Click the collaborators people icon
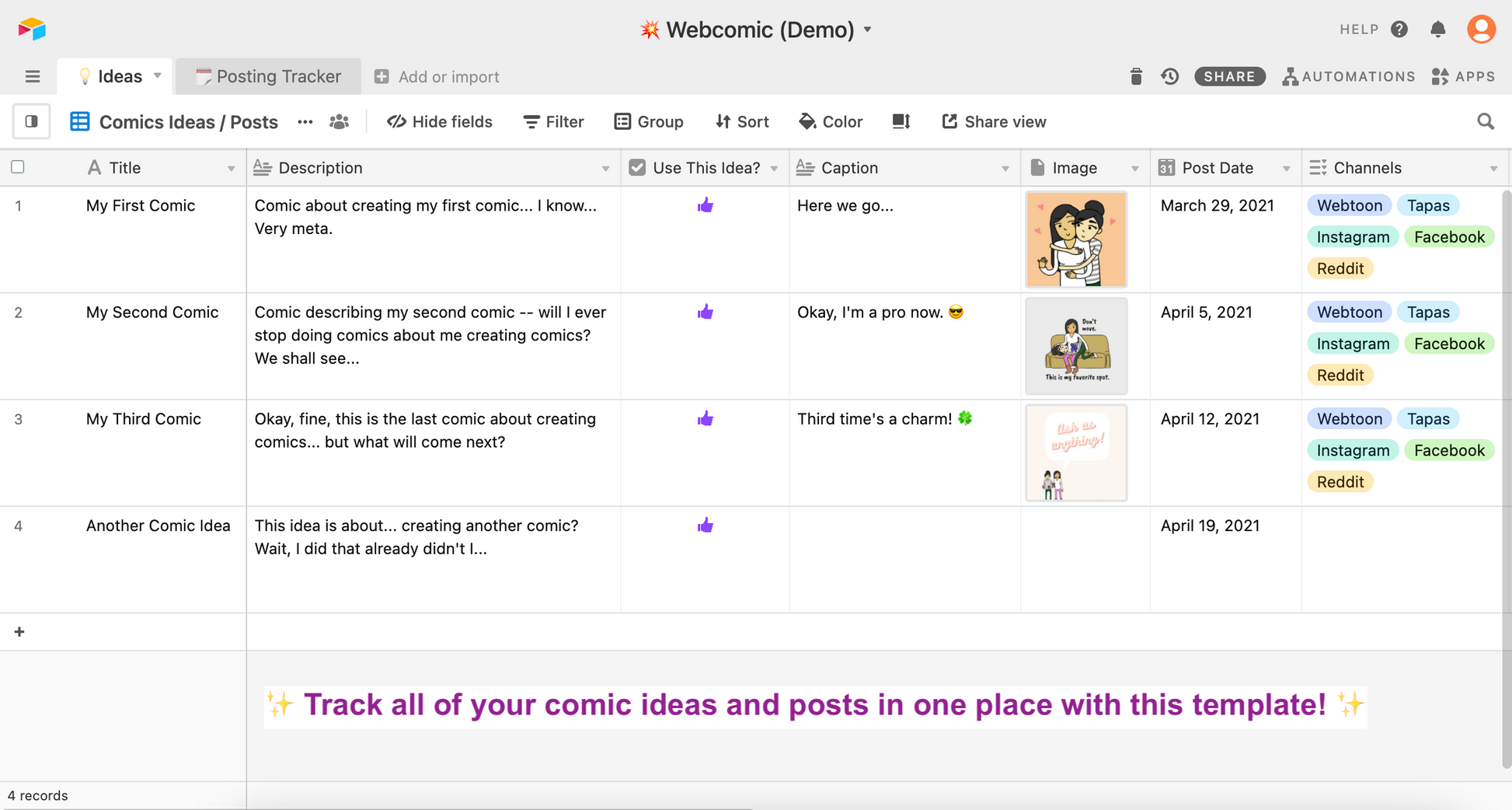1512x810 pixels. click(x=339, y=121)
